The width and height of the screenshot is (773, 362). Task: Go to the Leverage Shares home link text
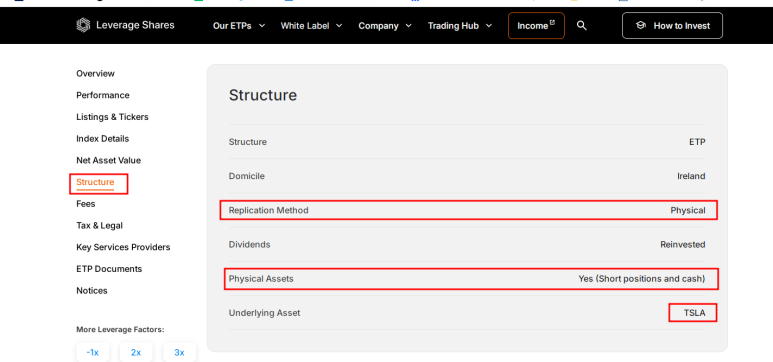[135, 25]
